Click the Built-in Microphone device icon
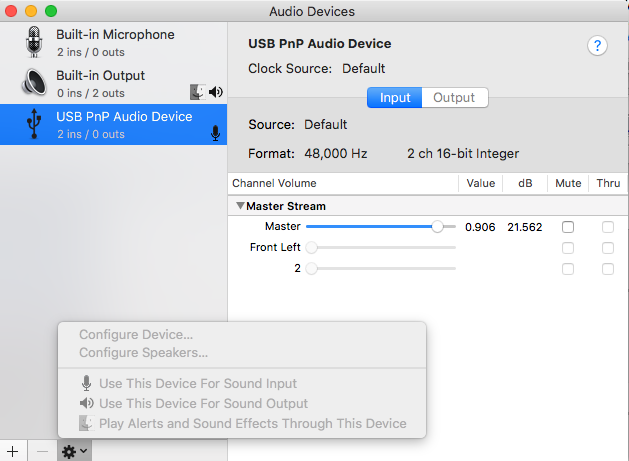This screenshot has height=461, width=629. 34,42
